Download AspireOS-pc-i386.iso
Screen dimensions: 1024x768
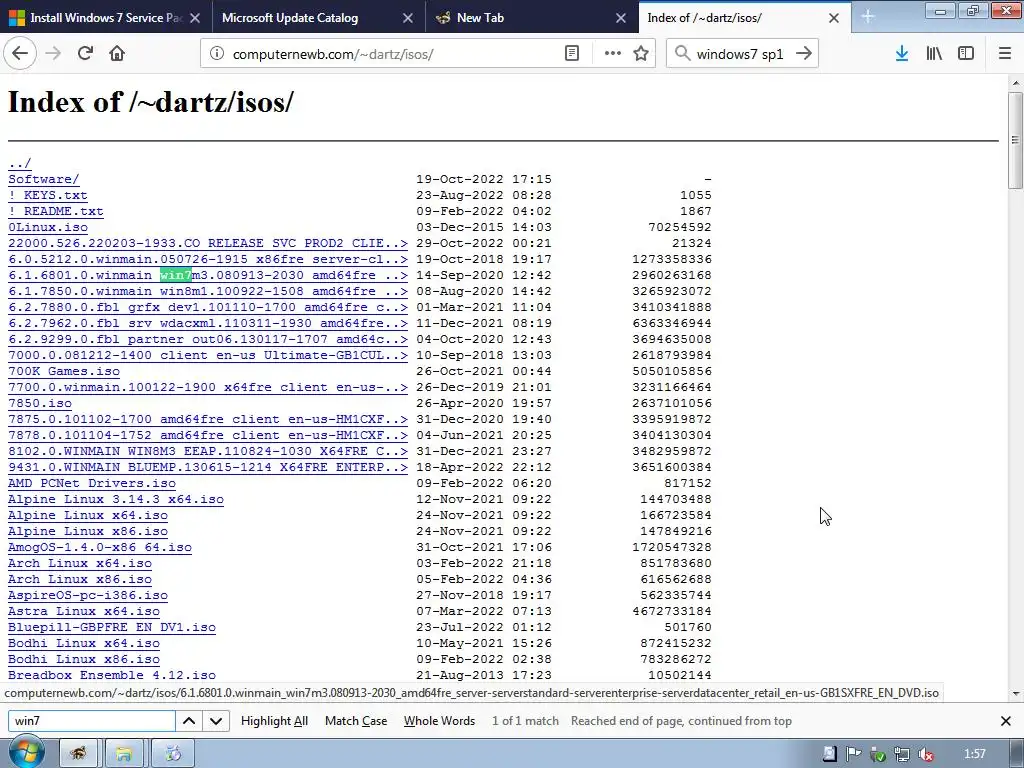click(x=88, y=595)
